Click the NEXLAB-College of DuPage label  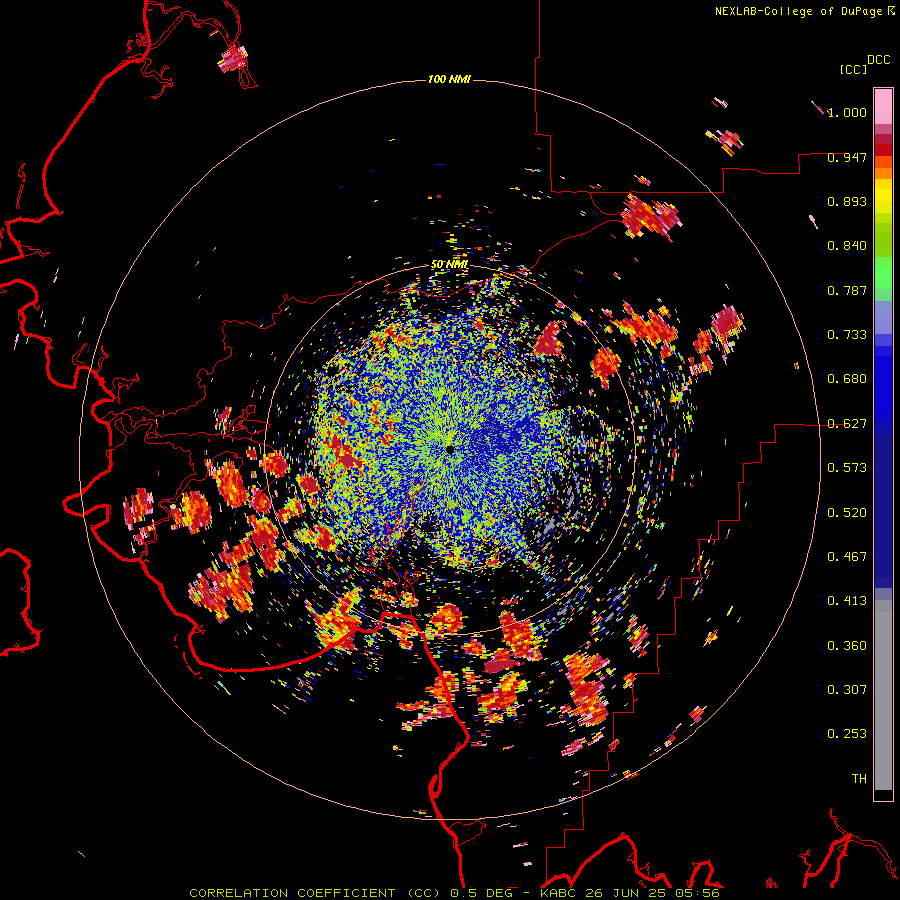(x=799, y=11)
